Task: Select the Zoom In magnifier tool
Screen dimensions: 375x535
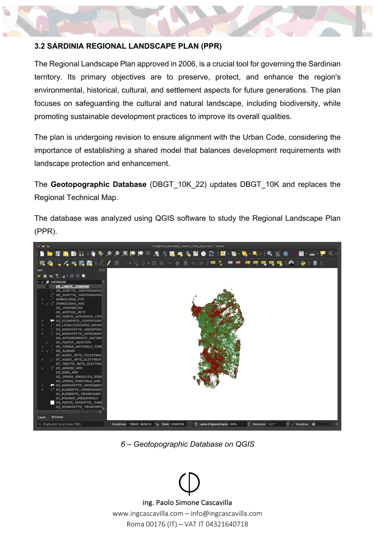Action: 109,254
